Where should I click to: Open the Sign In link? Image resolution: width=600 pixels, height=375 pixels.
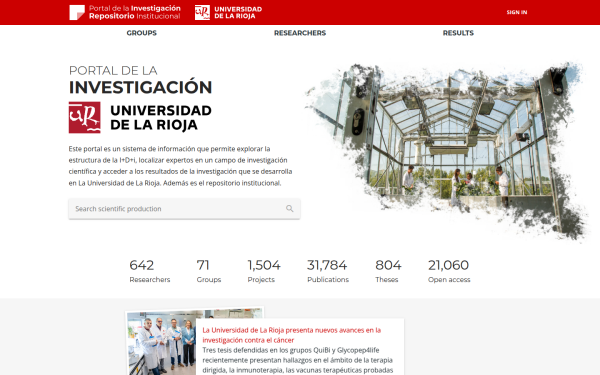pyautogui.click(x=517, y=12)
